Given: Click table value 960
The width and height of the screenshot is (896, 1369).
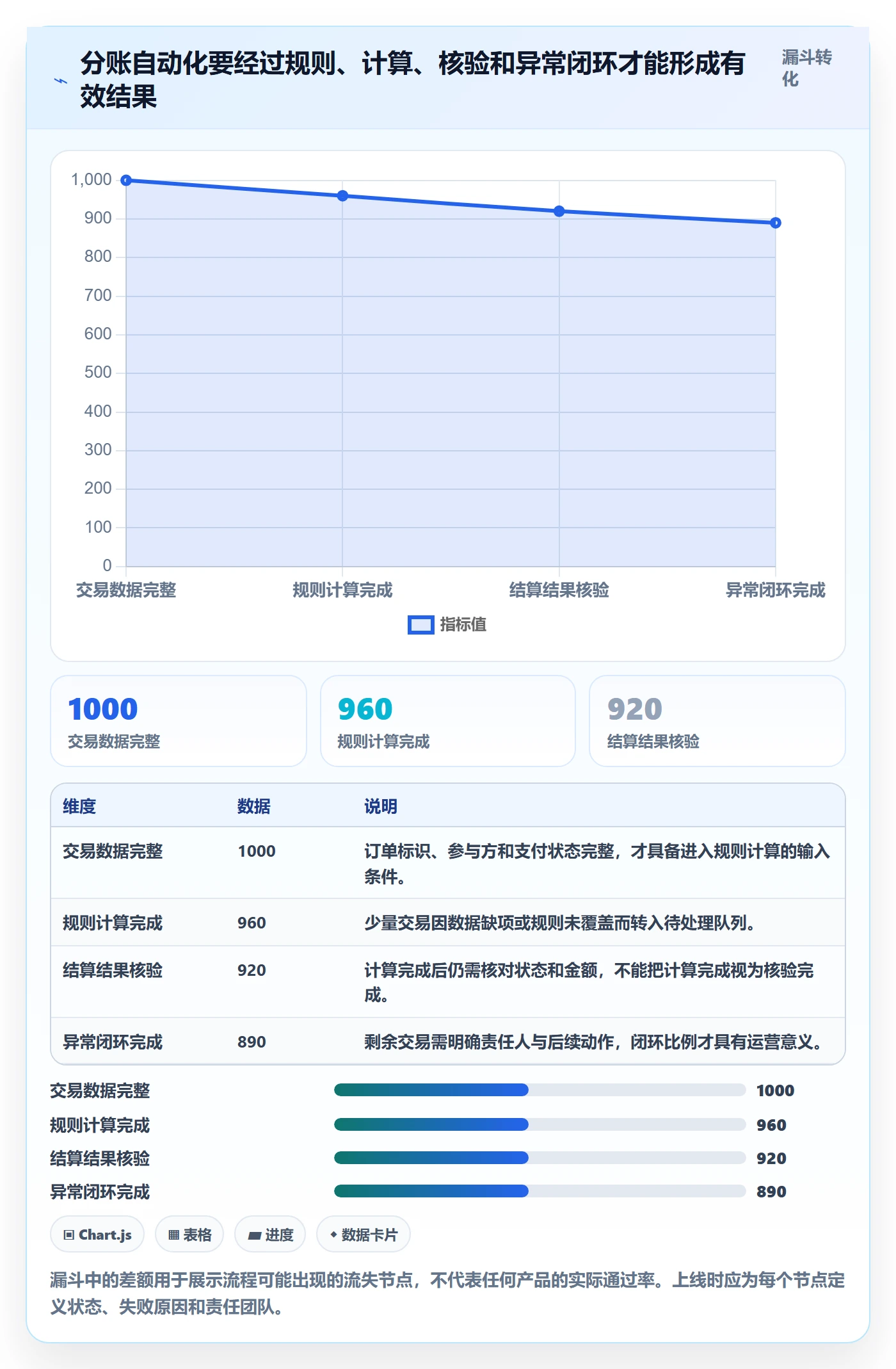Looking at the screenshot, I should click(252, 923).
